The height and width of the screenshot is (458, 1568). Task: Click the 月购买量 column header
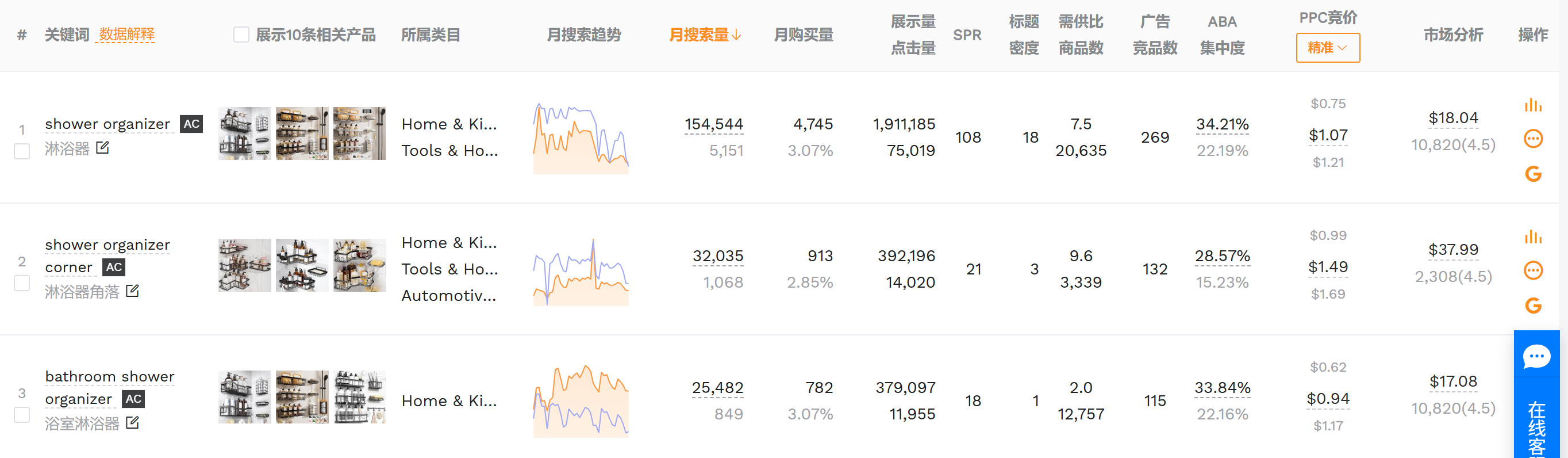[803, 35]
